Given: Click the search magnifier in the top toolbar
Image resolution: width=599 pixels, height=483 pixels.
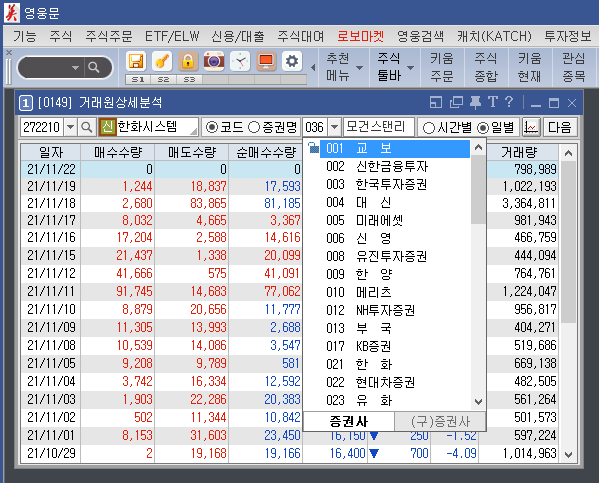Looking at the screenshot, I should pyautogui.click(x=94, y=68).
